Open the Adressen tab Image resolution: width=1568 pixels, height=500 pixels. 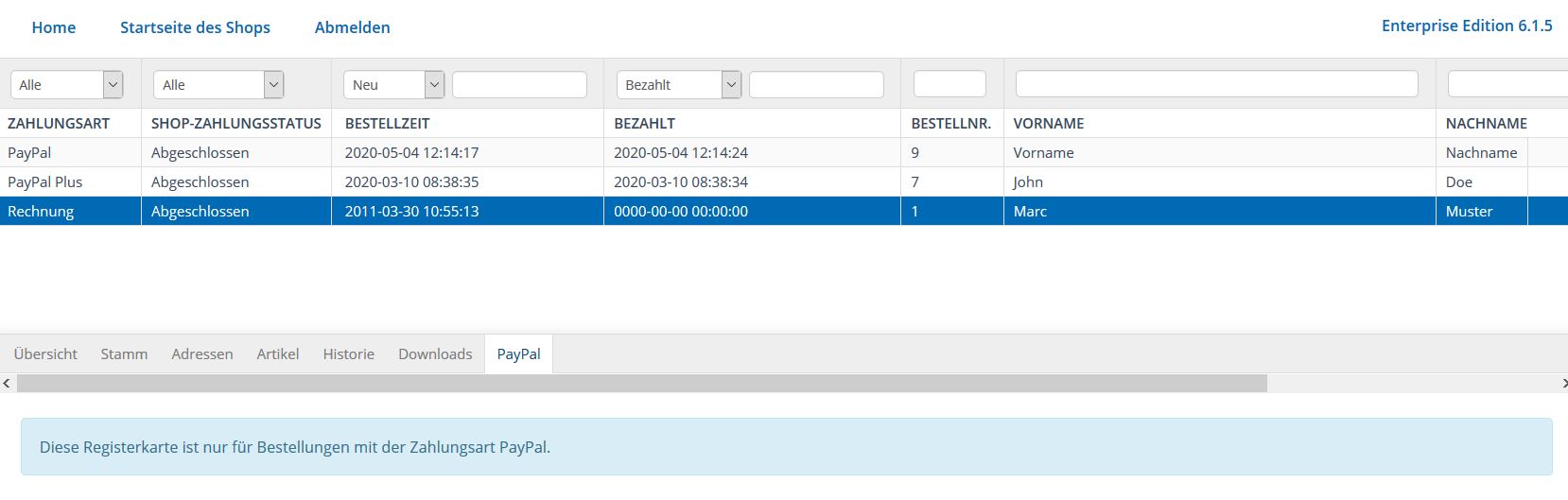[x=202, y=353]
